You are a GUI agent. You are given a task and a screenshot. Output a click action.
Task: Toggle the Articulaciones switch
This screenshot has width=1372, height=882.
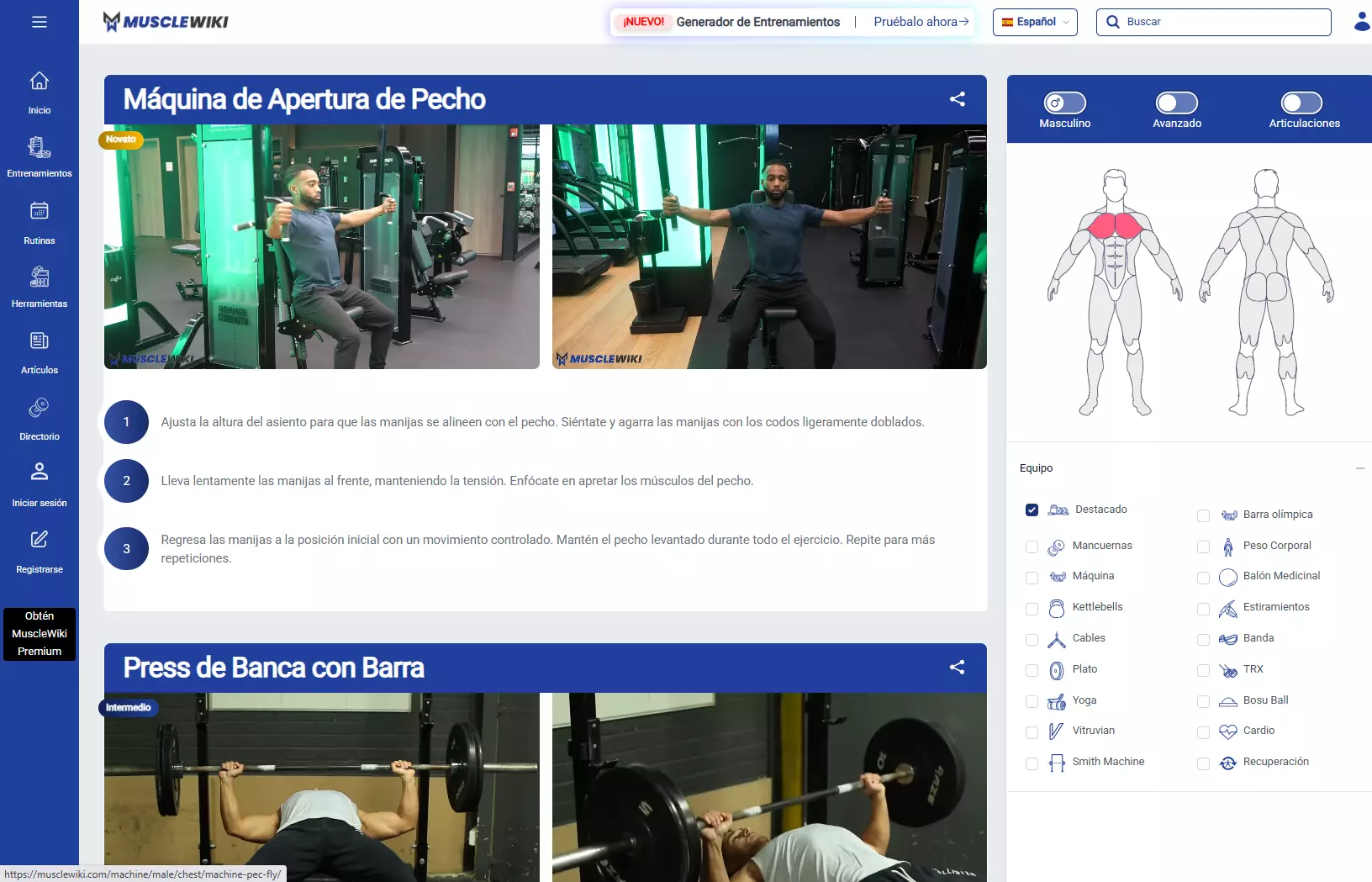point(1302,103)
